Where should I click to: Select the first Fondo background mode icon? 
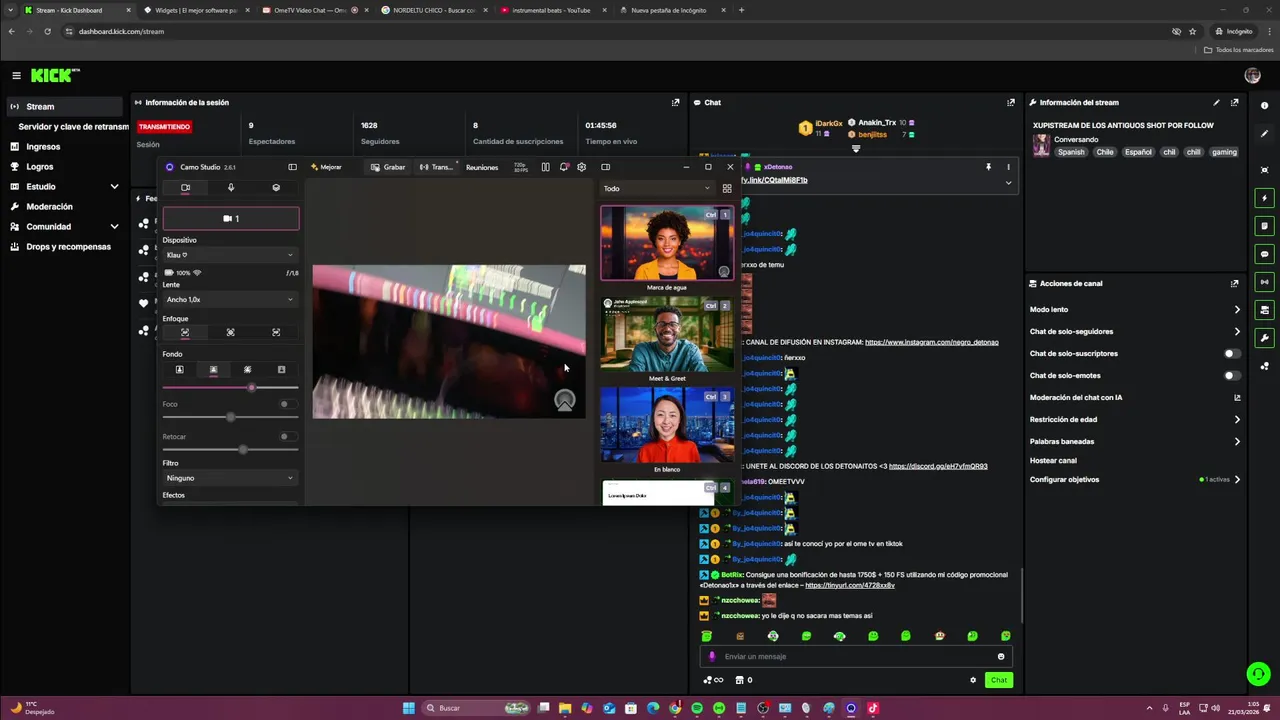[180, 369]
